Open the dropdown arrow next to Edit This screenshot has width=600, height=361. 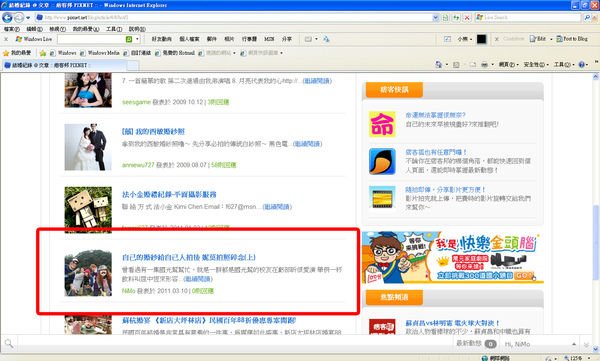point(551,39)
